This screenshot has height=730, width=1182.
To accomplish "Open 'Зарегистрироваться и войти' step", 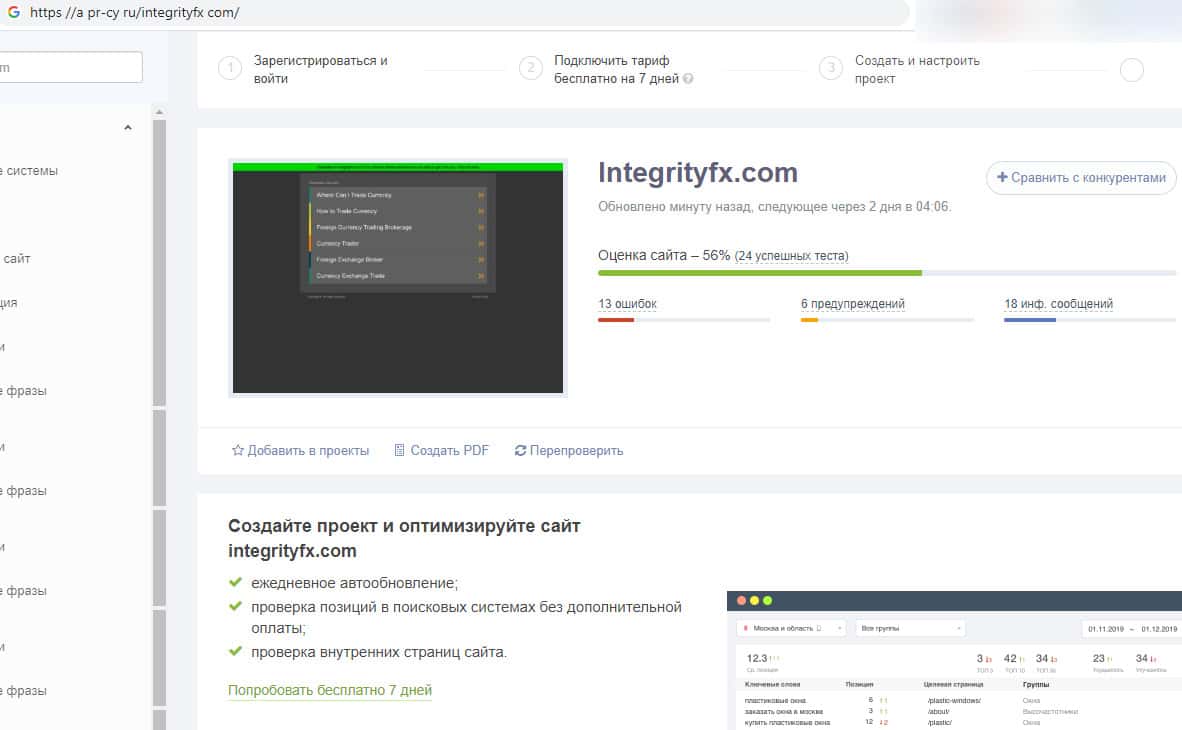I will 320,69.
